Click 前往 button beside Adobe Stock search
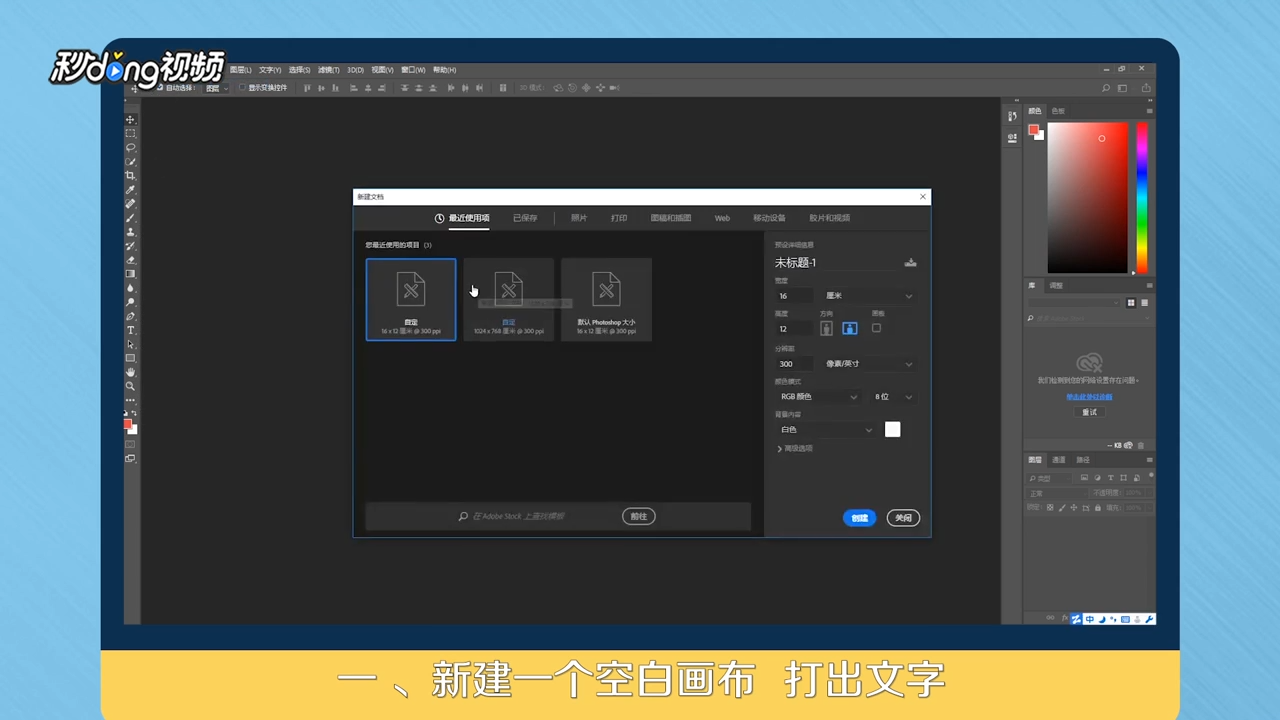Screen dimensions: 1280x720 coord(639,517)
